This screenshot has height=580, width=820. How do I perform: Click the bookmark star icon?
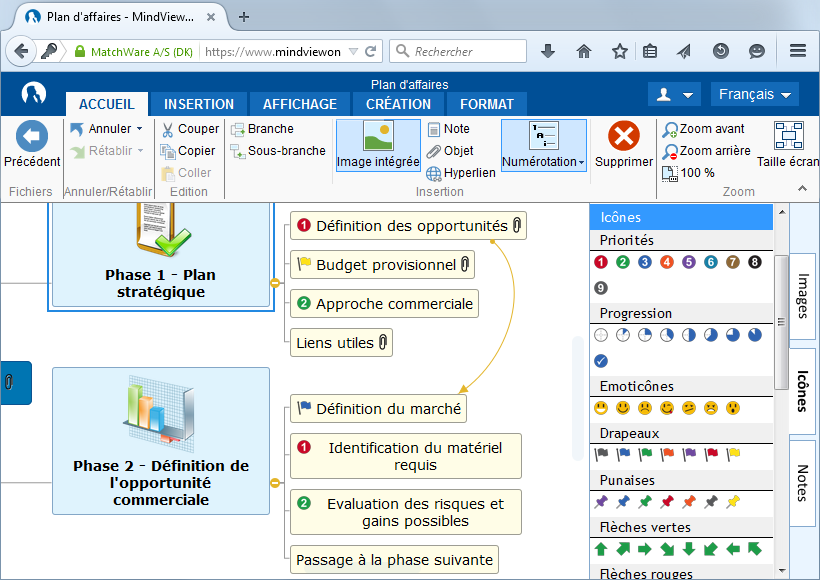(620, 51)
